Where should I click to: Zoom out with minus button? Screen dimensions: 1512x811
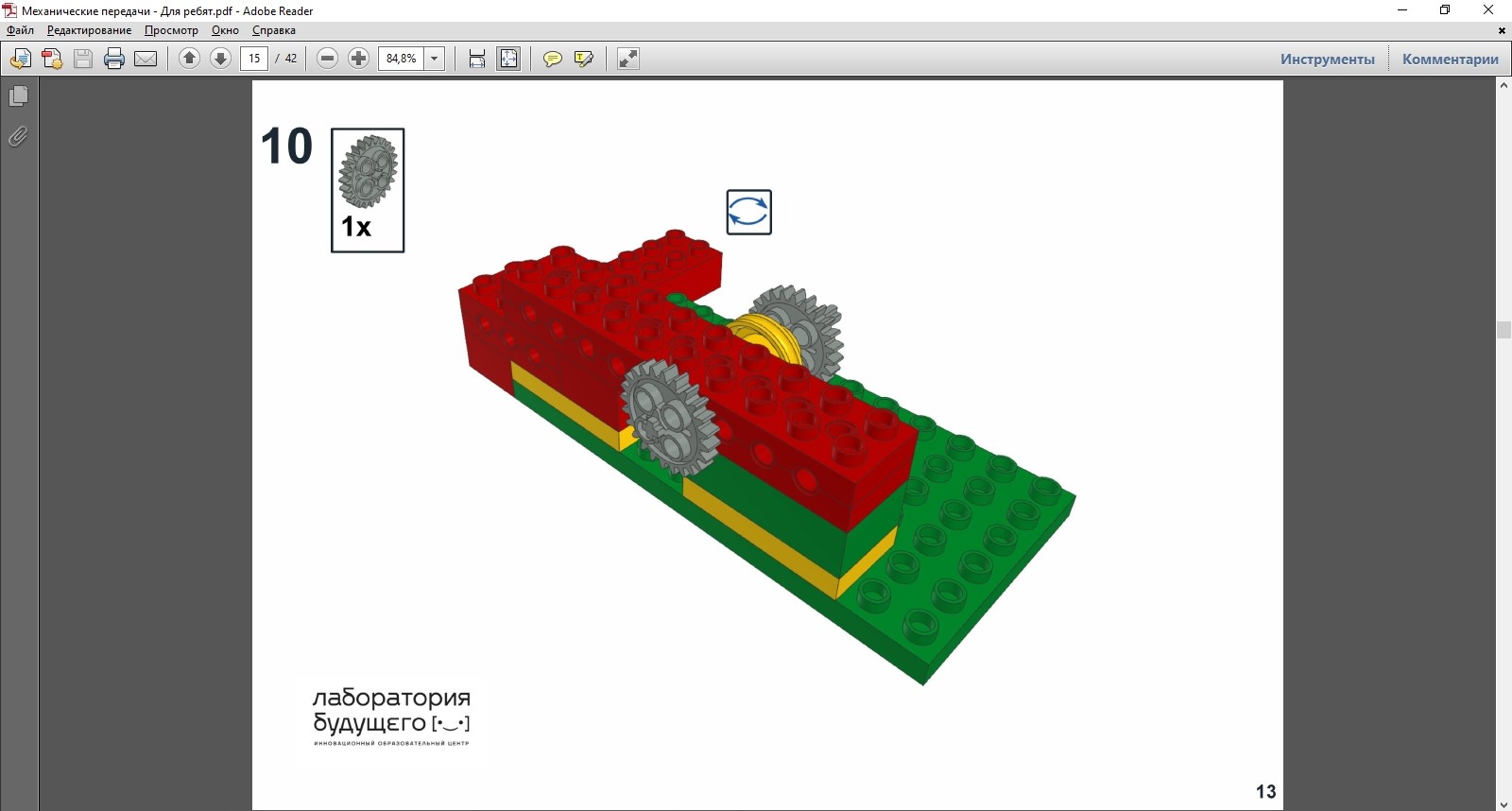tap(327, 59)
